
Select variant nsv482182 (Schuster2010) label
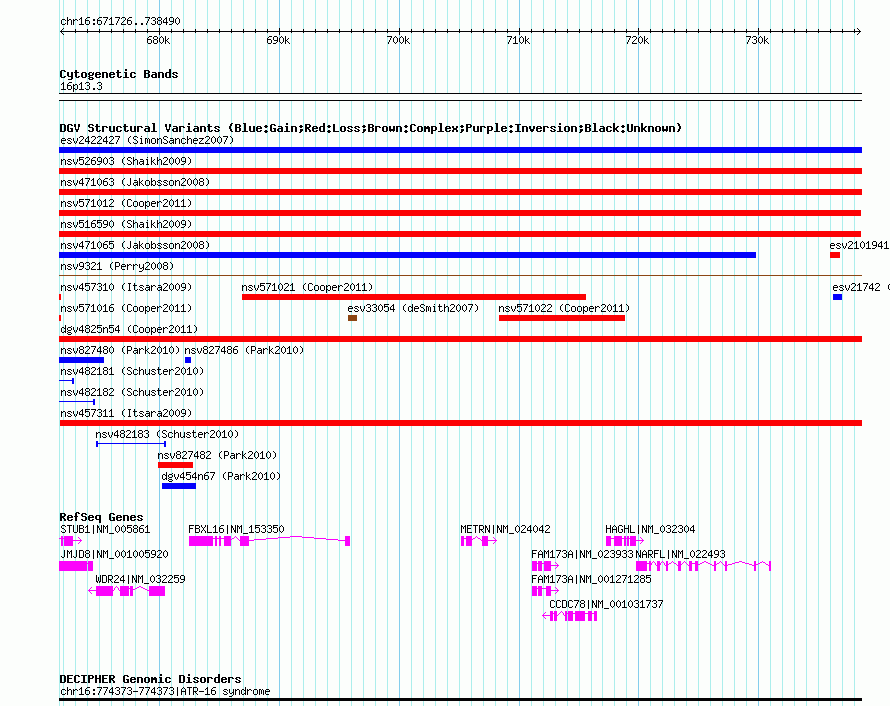[x=132, y=392]
